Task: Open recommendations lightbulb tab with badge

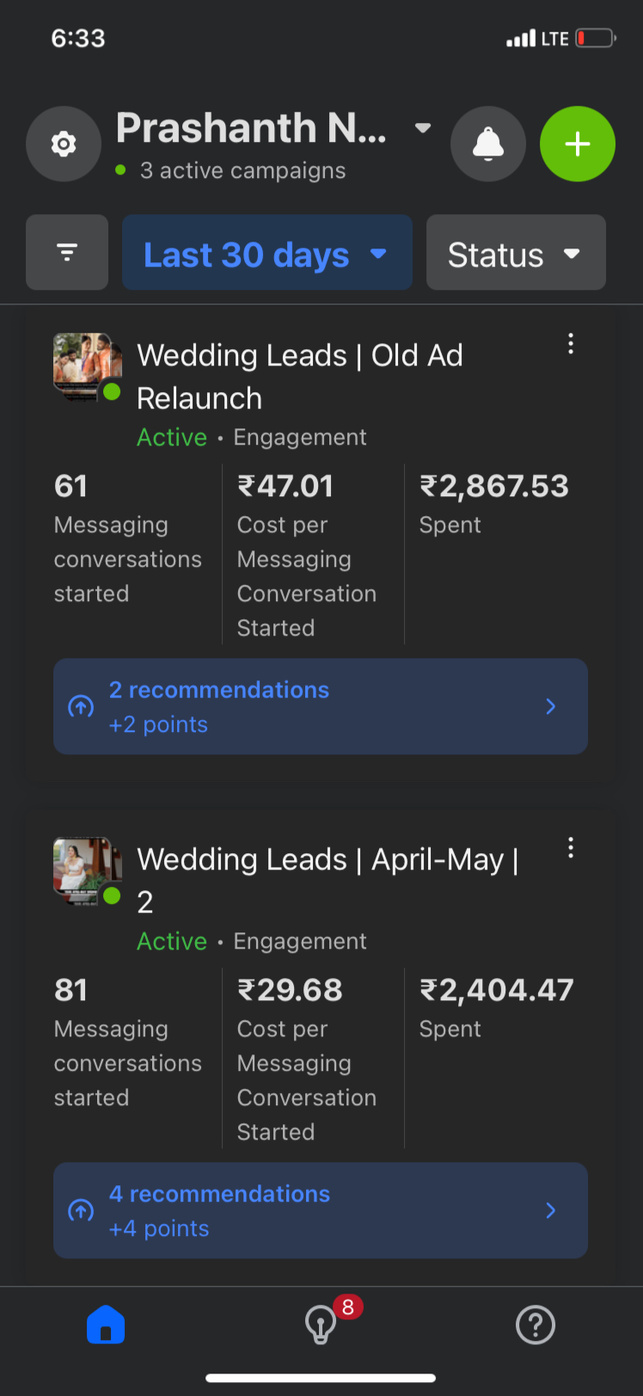Action: point(321,1325)
